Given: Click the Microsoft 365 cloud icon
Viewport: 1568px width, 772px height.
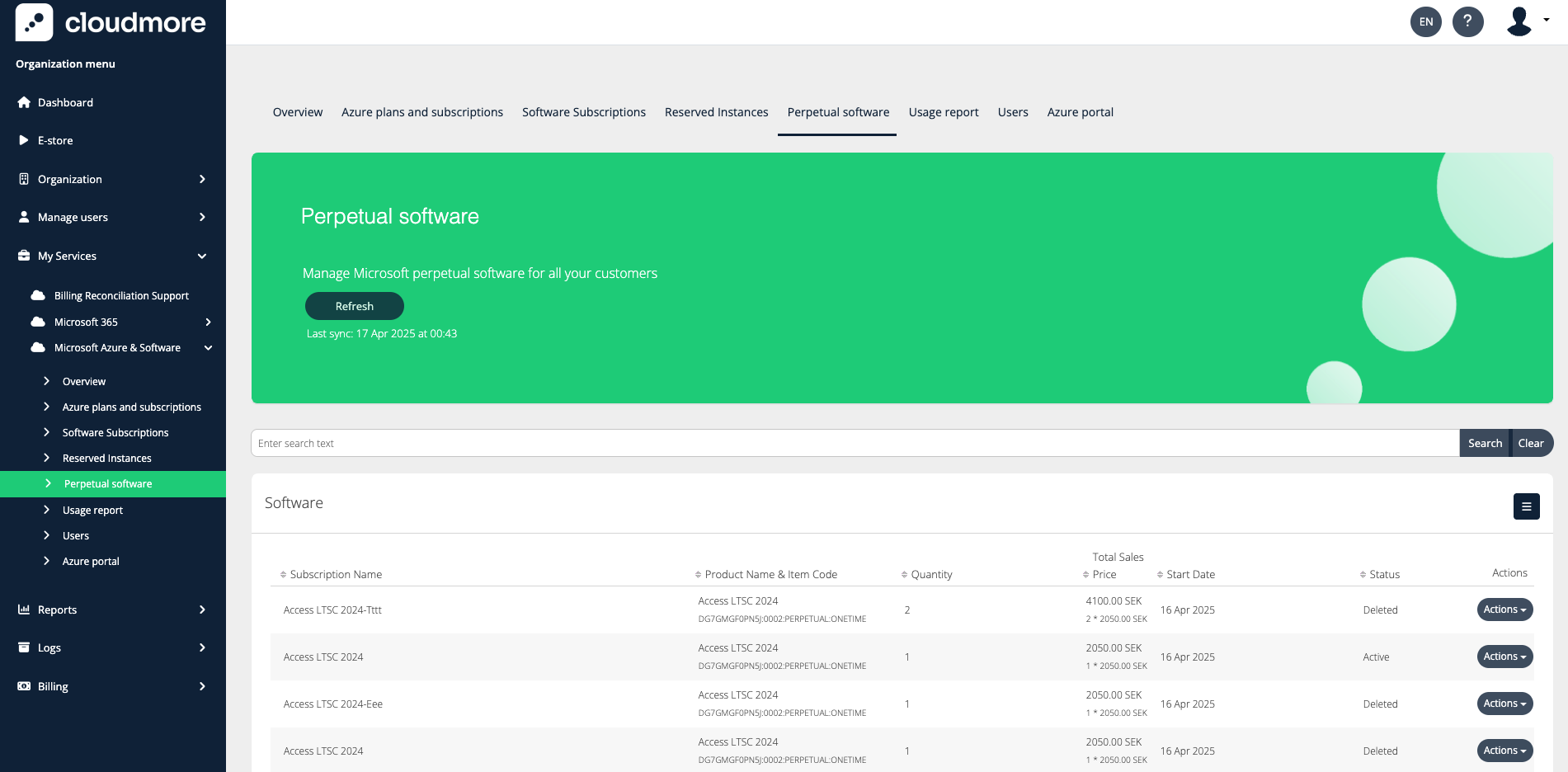Looking at the screenshot, I should tap(39, 322).
